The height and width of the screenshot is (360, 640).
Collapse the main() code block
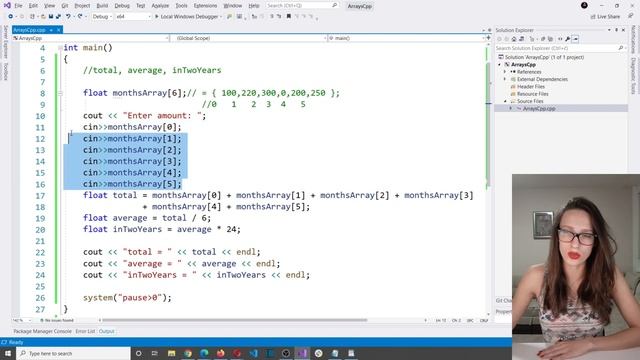coord(60,48)
